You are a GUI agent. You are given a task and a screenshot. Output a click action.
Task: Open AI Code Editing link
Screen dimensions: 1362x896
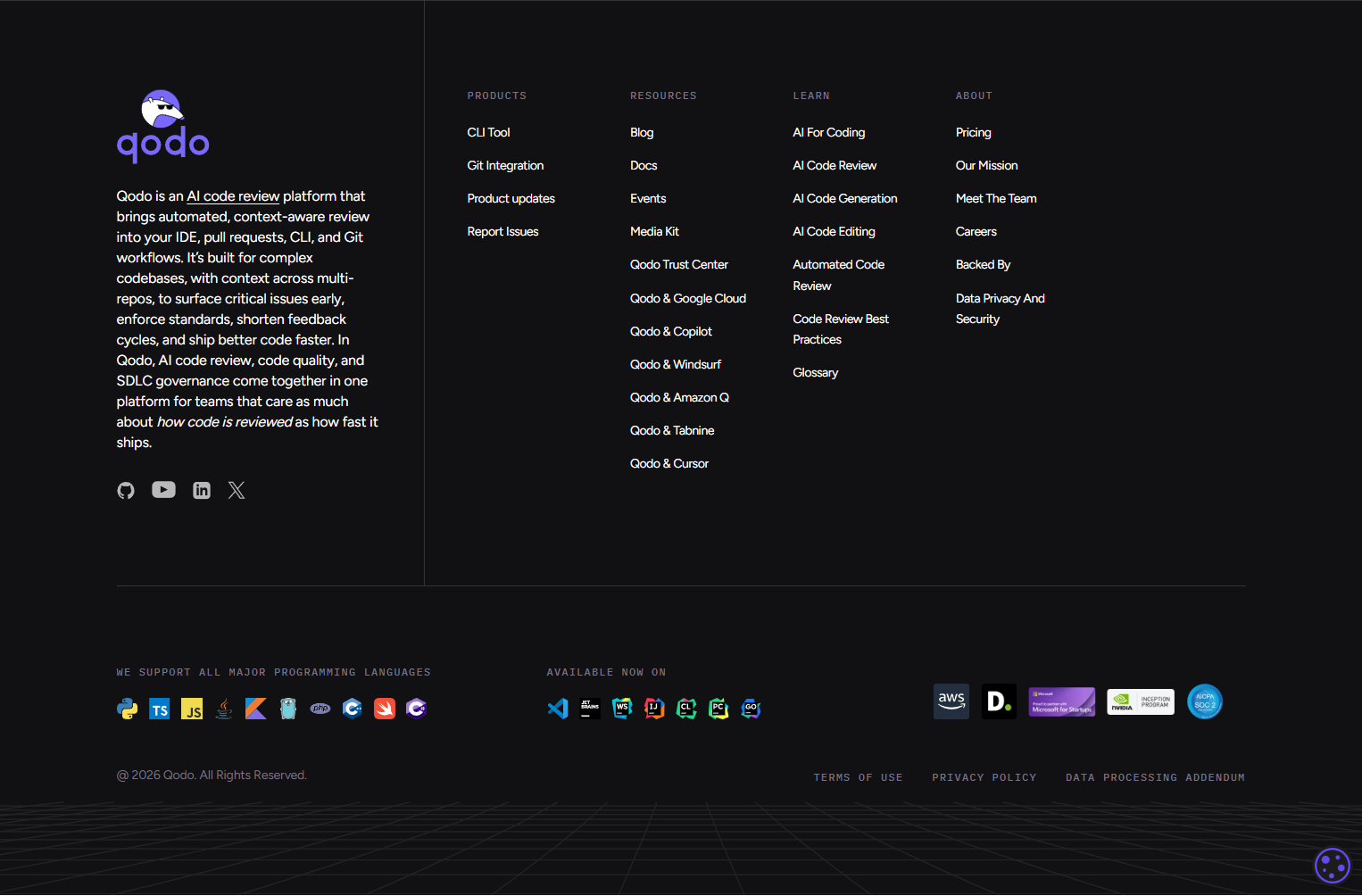tap(834, 231)
